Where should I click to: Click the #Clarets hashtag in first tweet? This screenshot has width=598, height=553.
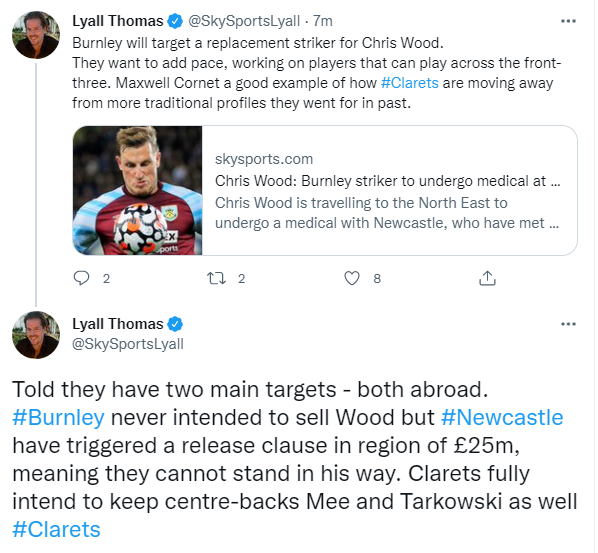[410, 83]
